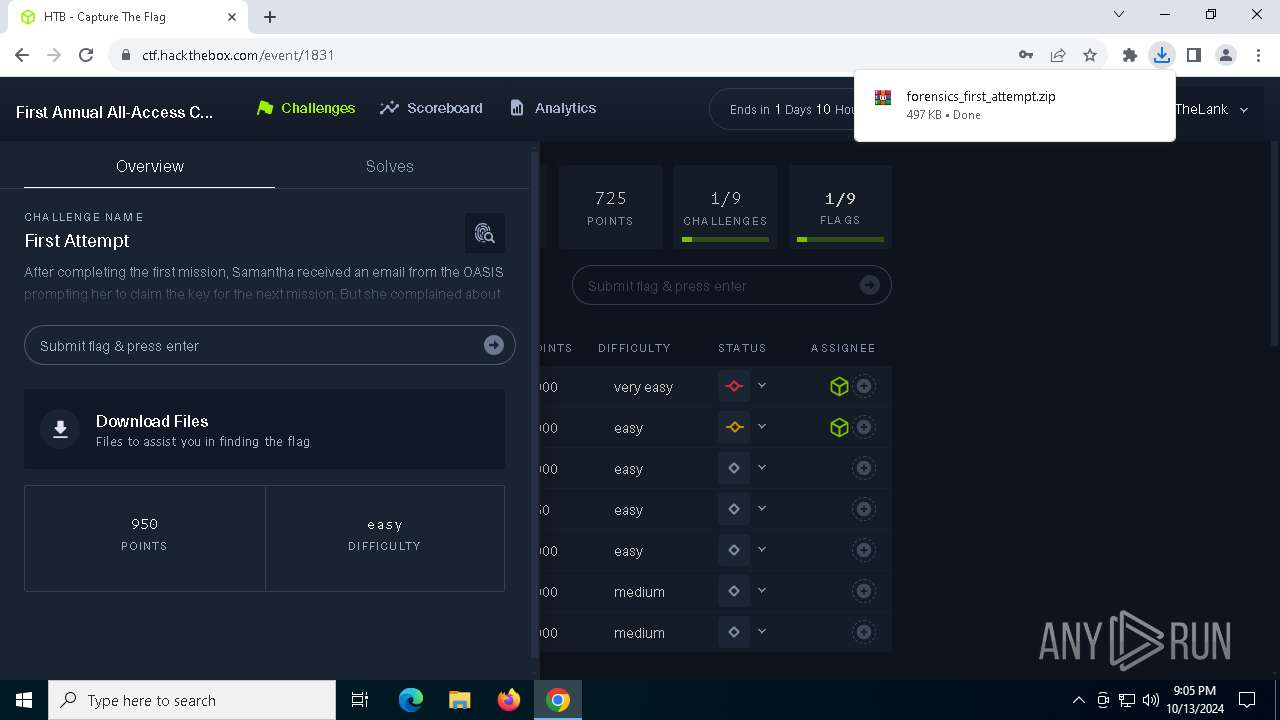This screenshot has height=720, width=1280.
Task: Click the saved password key icon
Action: 1026,55
